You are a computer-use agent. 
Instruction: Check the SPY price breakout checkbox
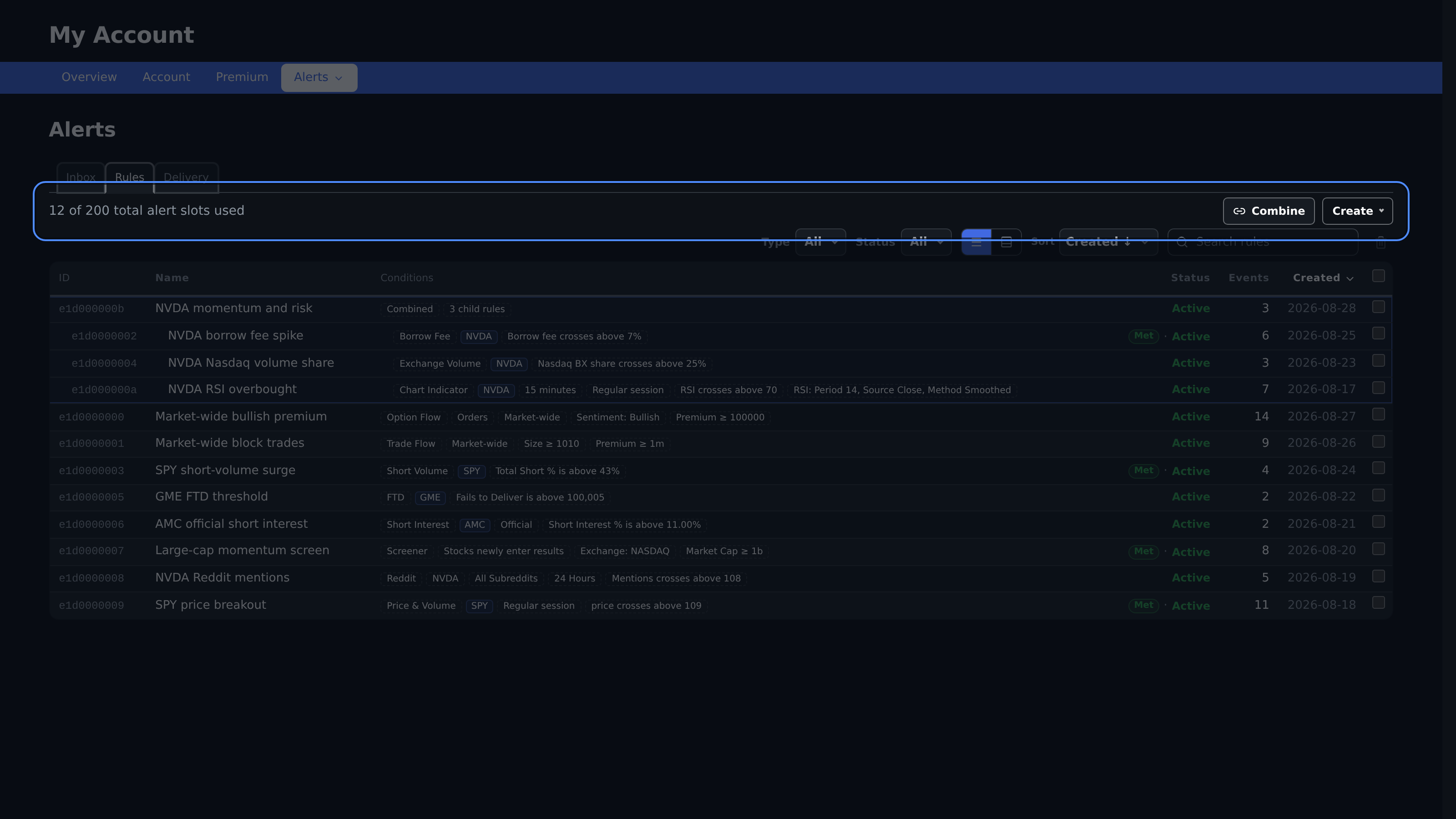click(1379, 602)
